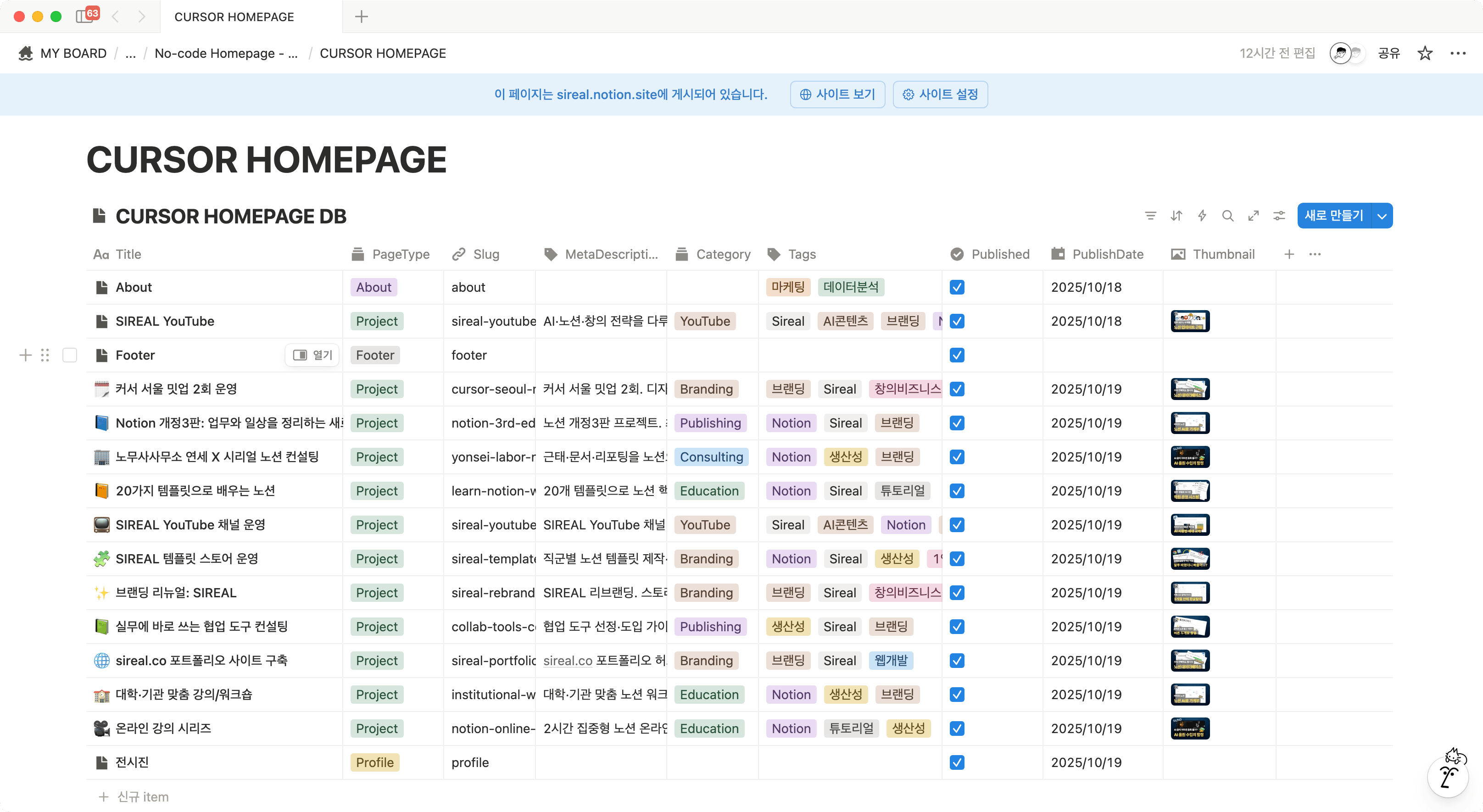Star this page as favorite
This screenshot has height=812, width=1483.
1425,54
